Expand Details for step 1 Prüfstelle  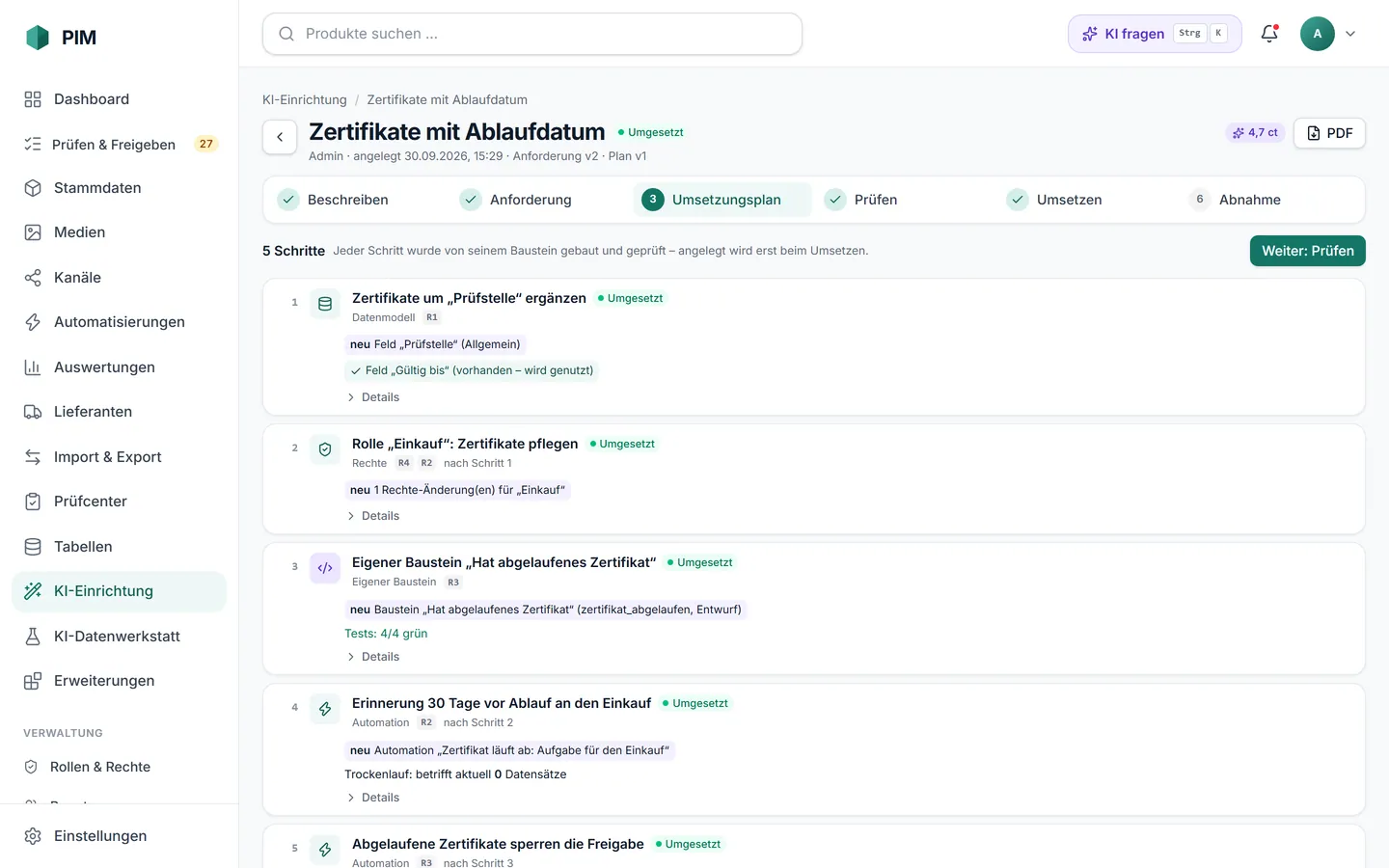click(373, 397)
